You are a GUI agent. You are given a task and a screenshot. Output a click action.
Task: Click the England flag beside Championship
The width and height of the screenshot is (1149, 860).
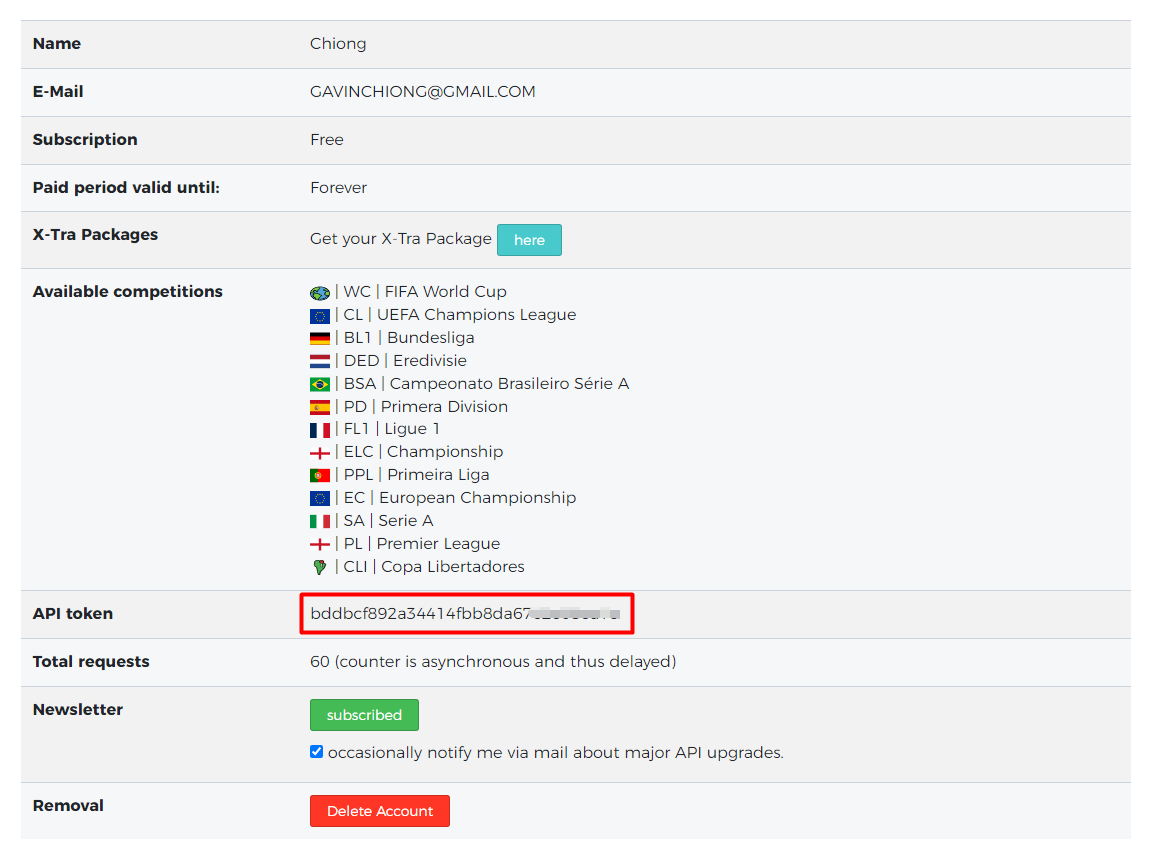[319, 453]
